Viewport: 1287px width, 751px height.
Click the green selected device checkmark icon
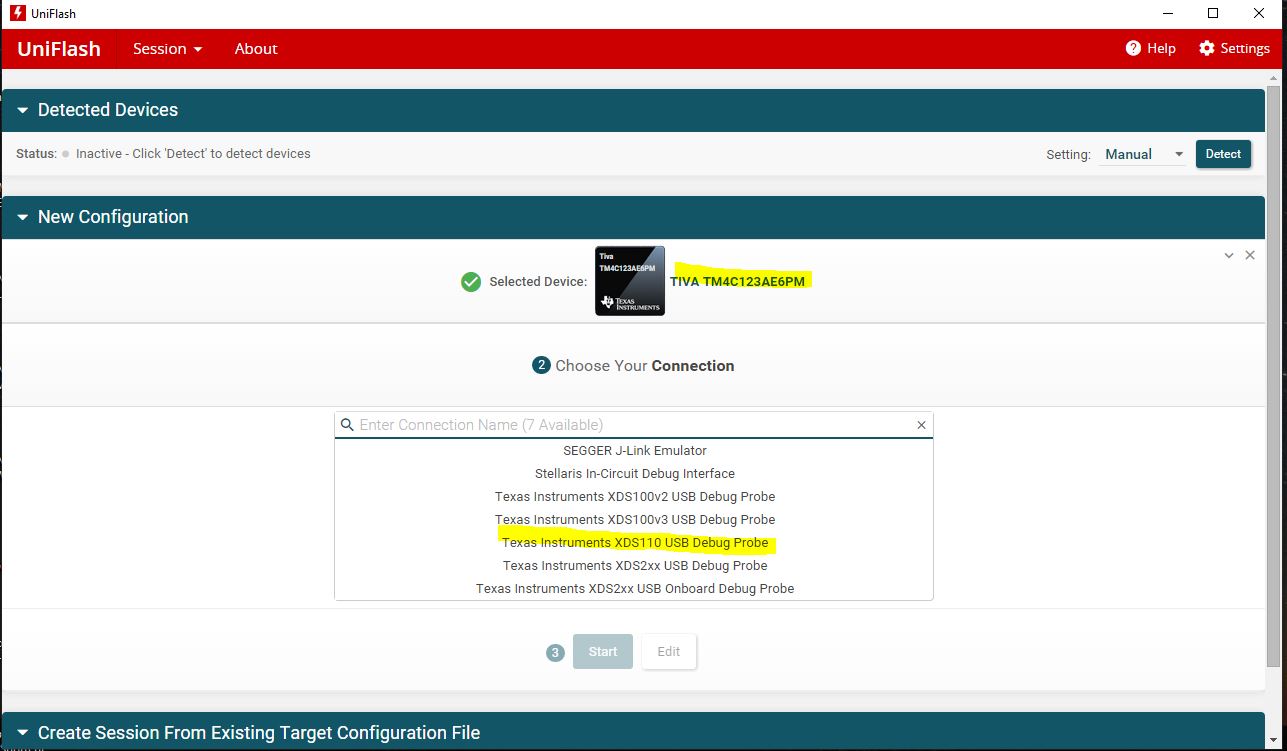(471, 282)
